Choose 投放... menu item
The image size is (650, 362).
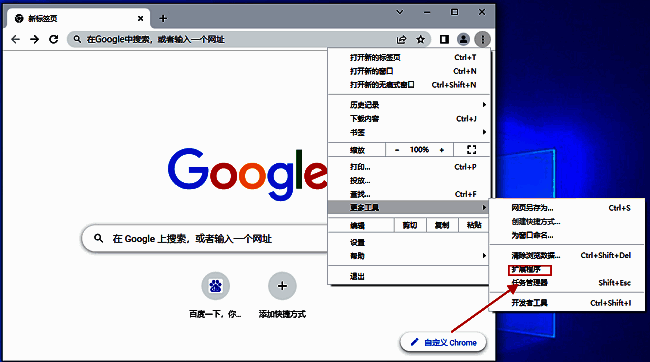[409, 180]
